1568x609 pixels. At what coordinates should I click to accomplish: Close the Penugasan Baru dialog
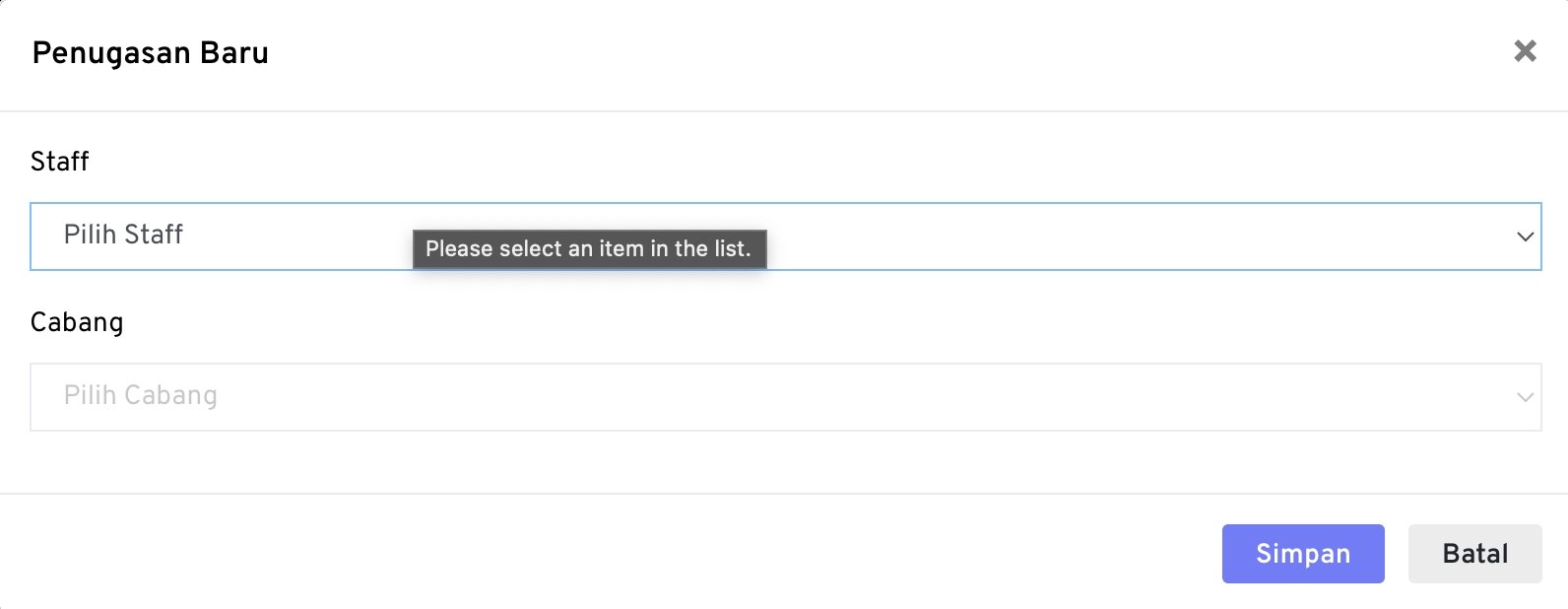1525,51
